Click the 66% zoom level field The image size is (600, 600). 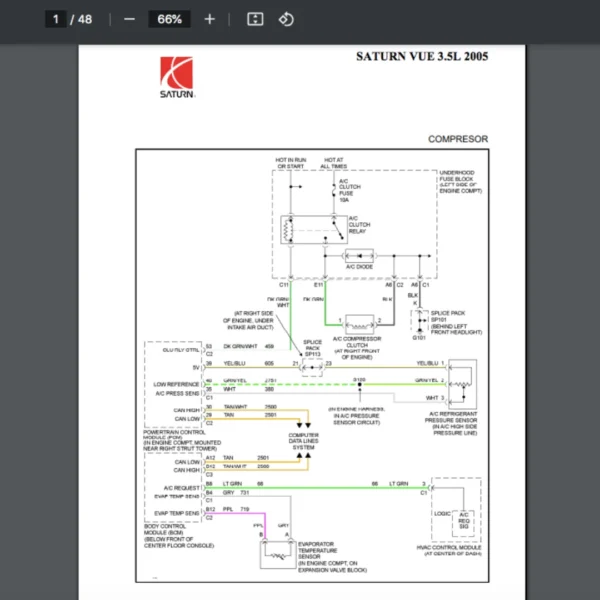pyautogui.click(x=169, y=19)
